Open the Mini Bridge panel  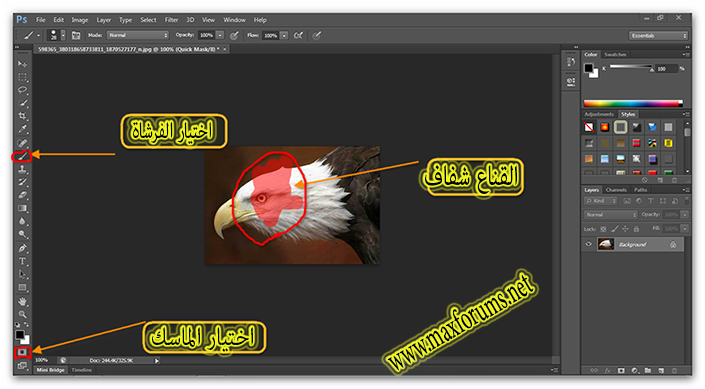[x=50, y=370]
